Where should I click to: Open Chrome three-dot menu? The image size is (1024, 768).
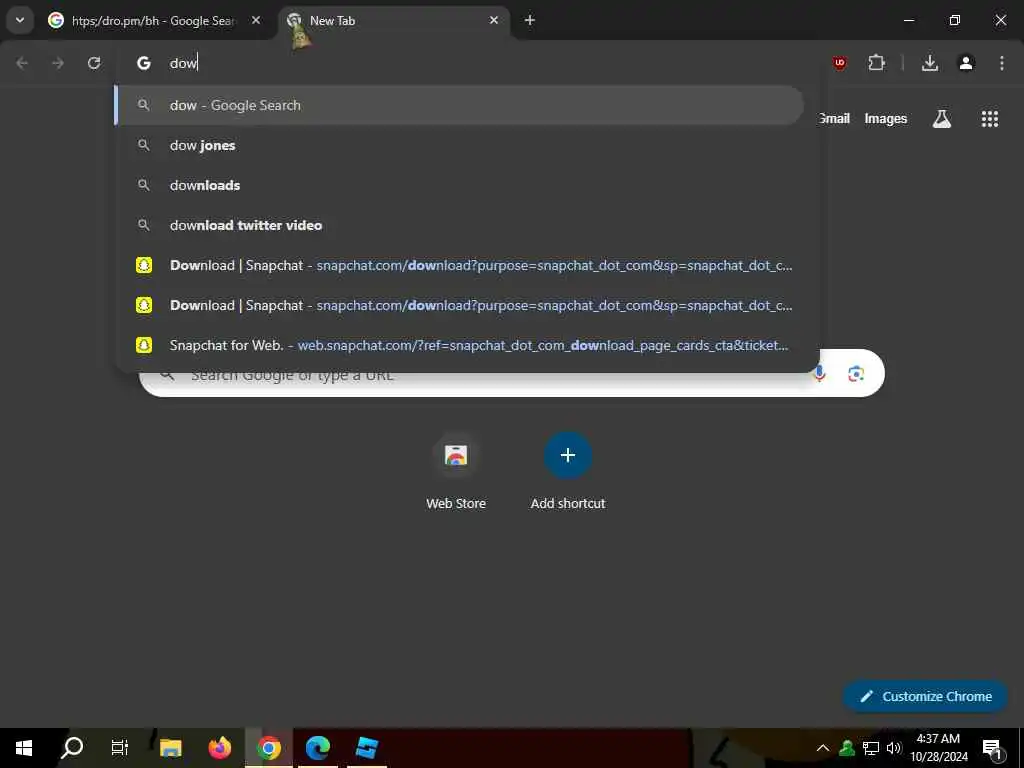(x=1002, y=63)
